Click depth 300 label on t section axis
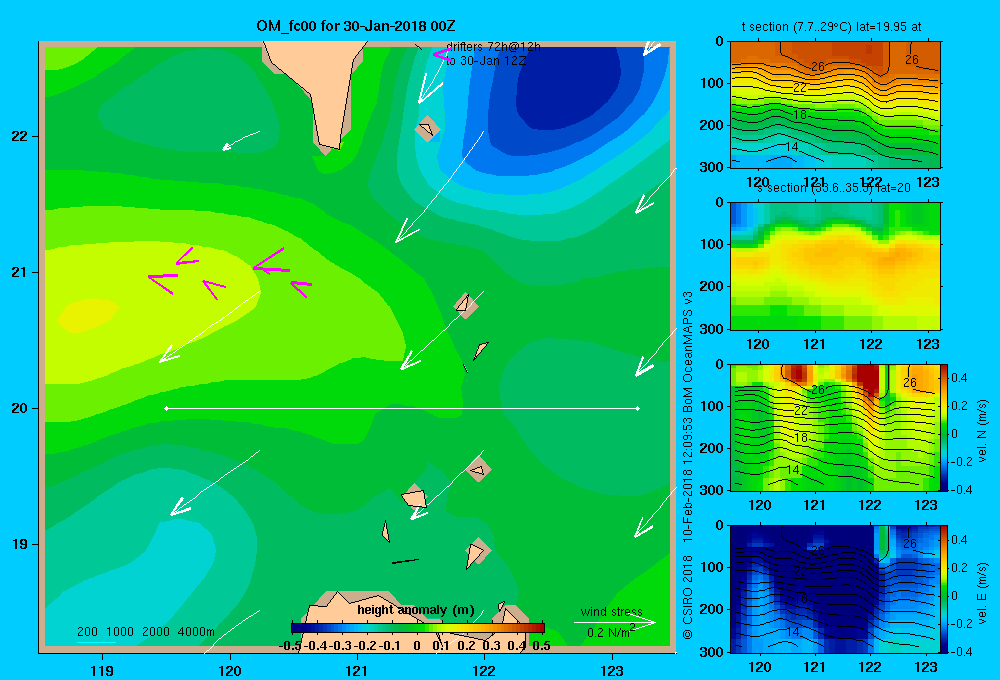 (711, 167)
